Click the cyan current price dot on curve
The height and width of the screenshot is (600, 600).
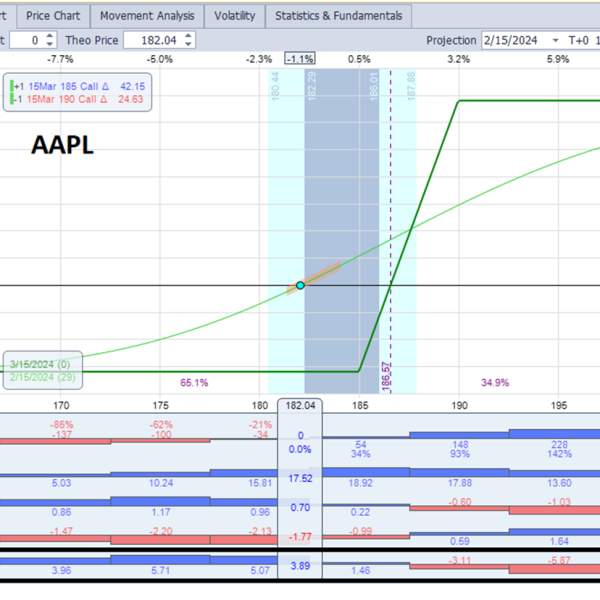pyautogui.click(x=300, y=286)
